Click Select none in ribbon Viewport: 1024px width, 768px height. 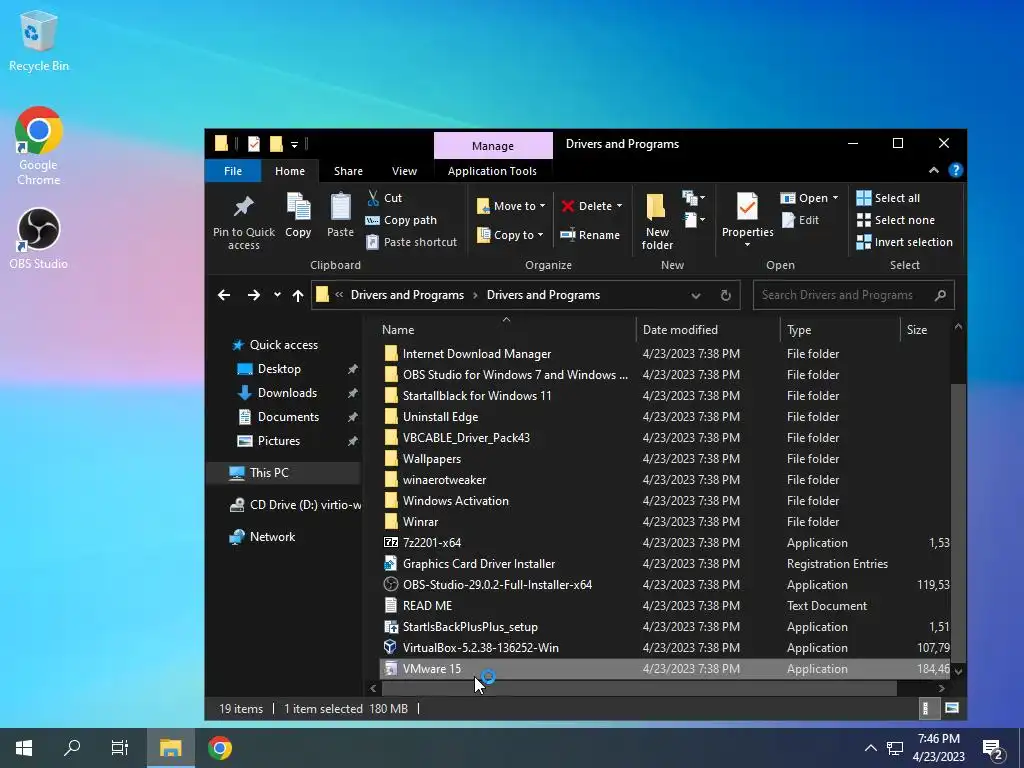tap(895, 220)
